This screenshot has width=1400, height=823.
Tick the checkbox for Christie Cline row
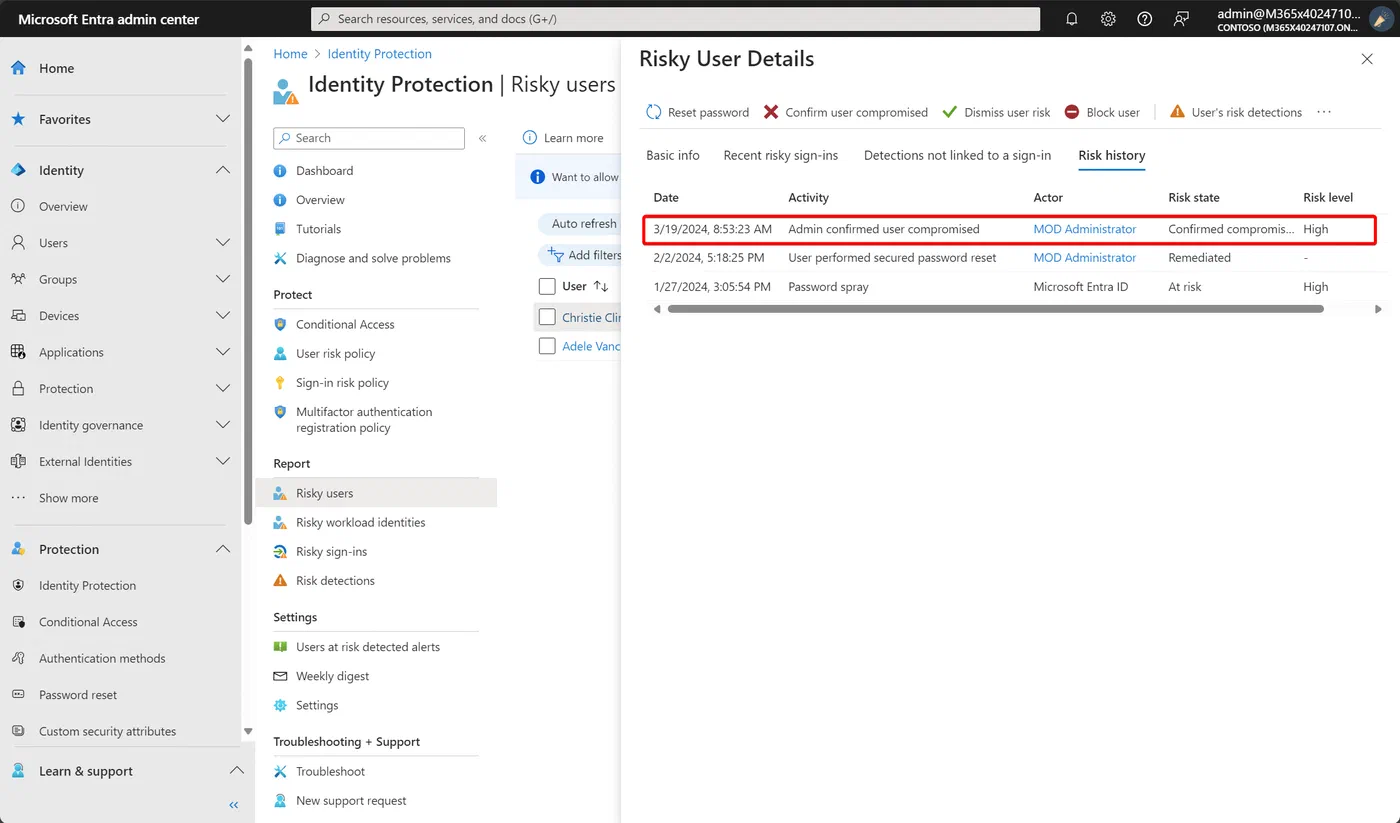(x=547, y=317)
